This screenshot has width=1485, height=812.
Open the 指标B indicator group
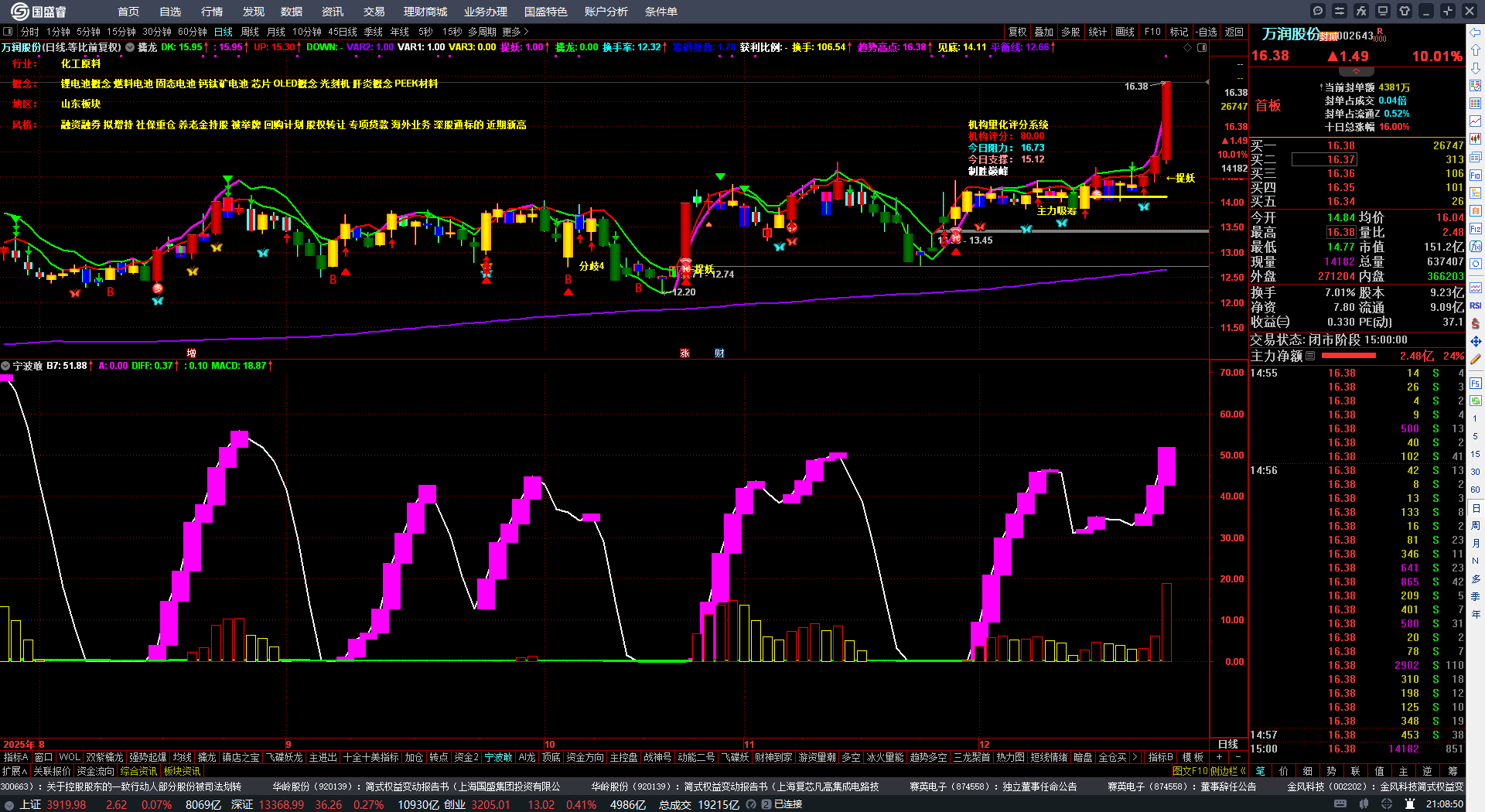point(1160,758)
